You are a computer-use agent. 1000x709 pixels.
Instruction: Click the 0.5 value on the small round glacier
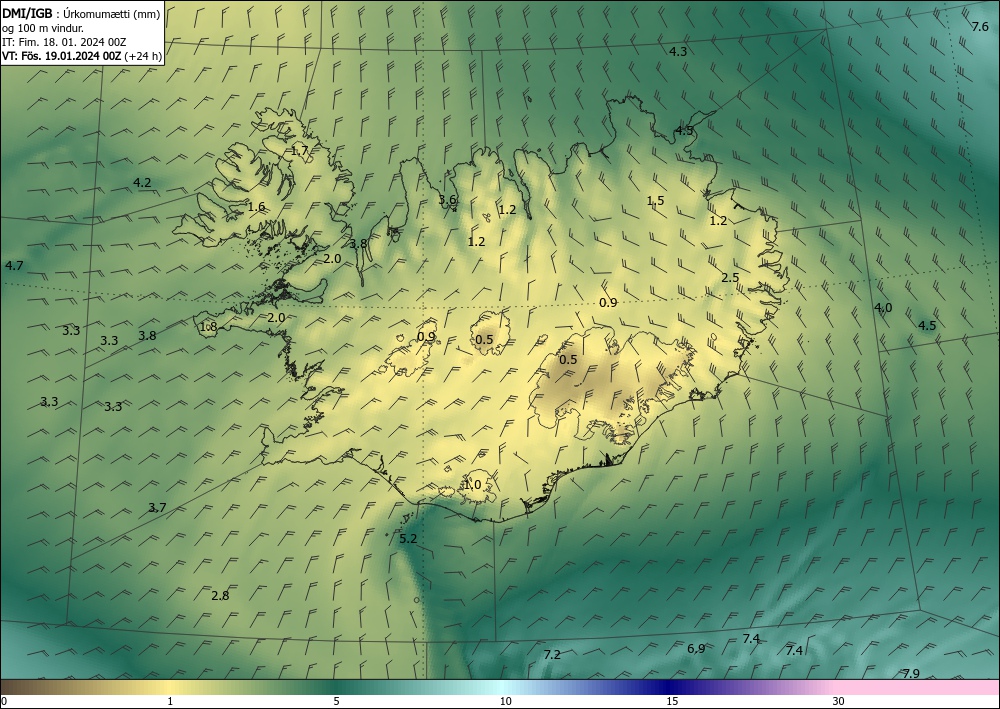[x=484, y=340]
